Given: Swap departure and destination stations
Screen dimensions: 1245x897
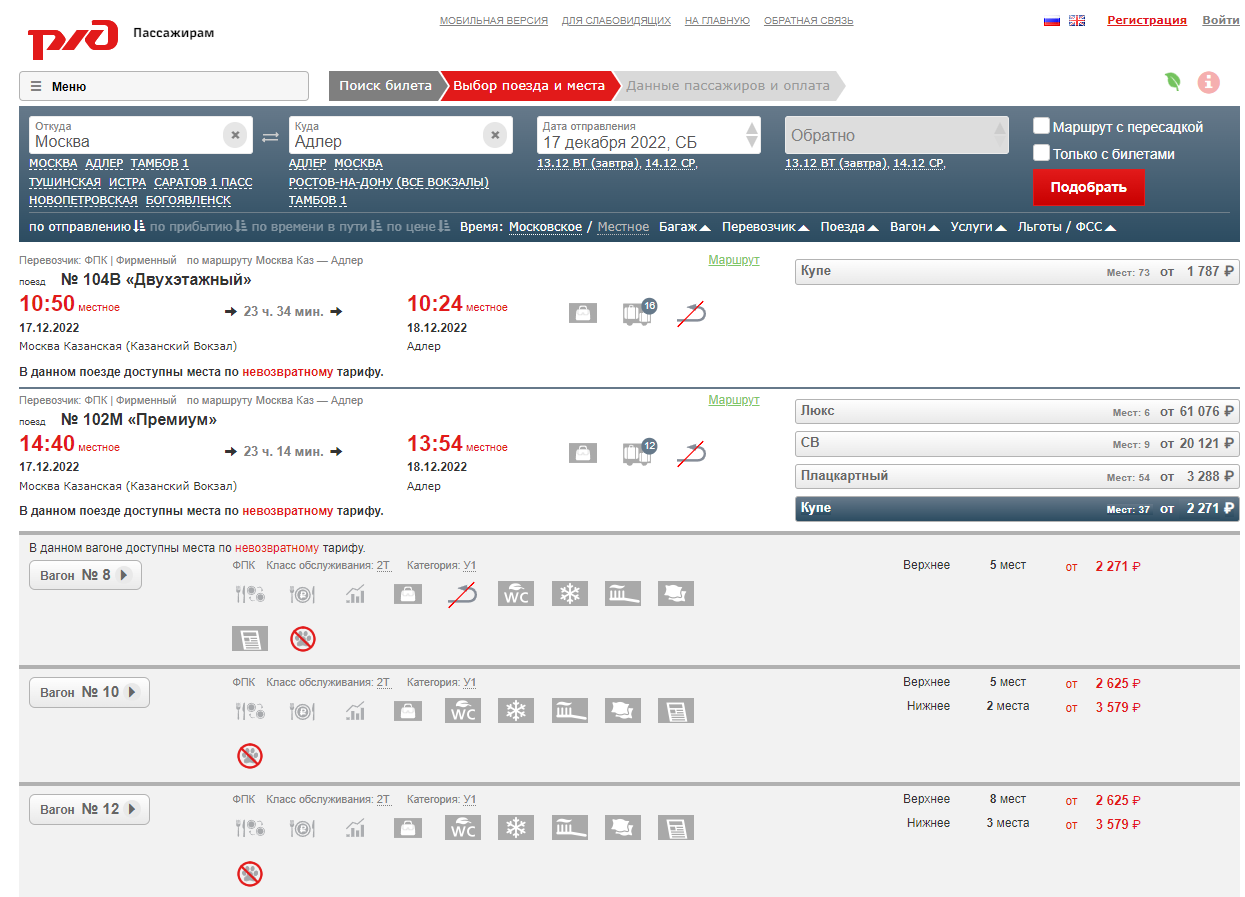Looking at the screenshot, I should point(270,136).
